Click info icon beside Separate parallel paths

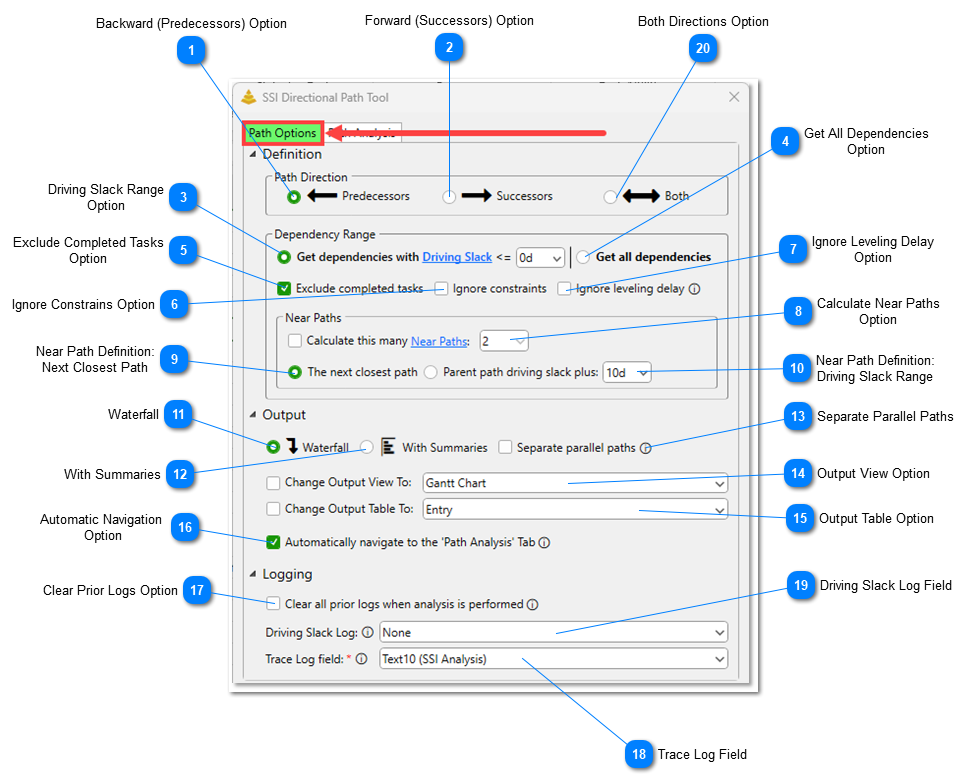coord(645,448)
